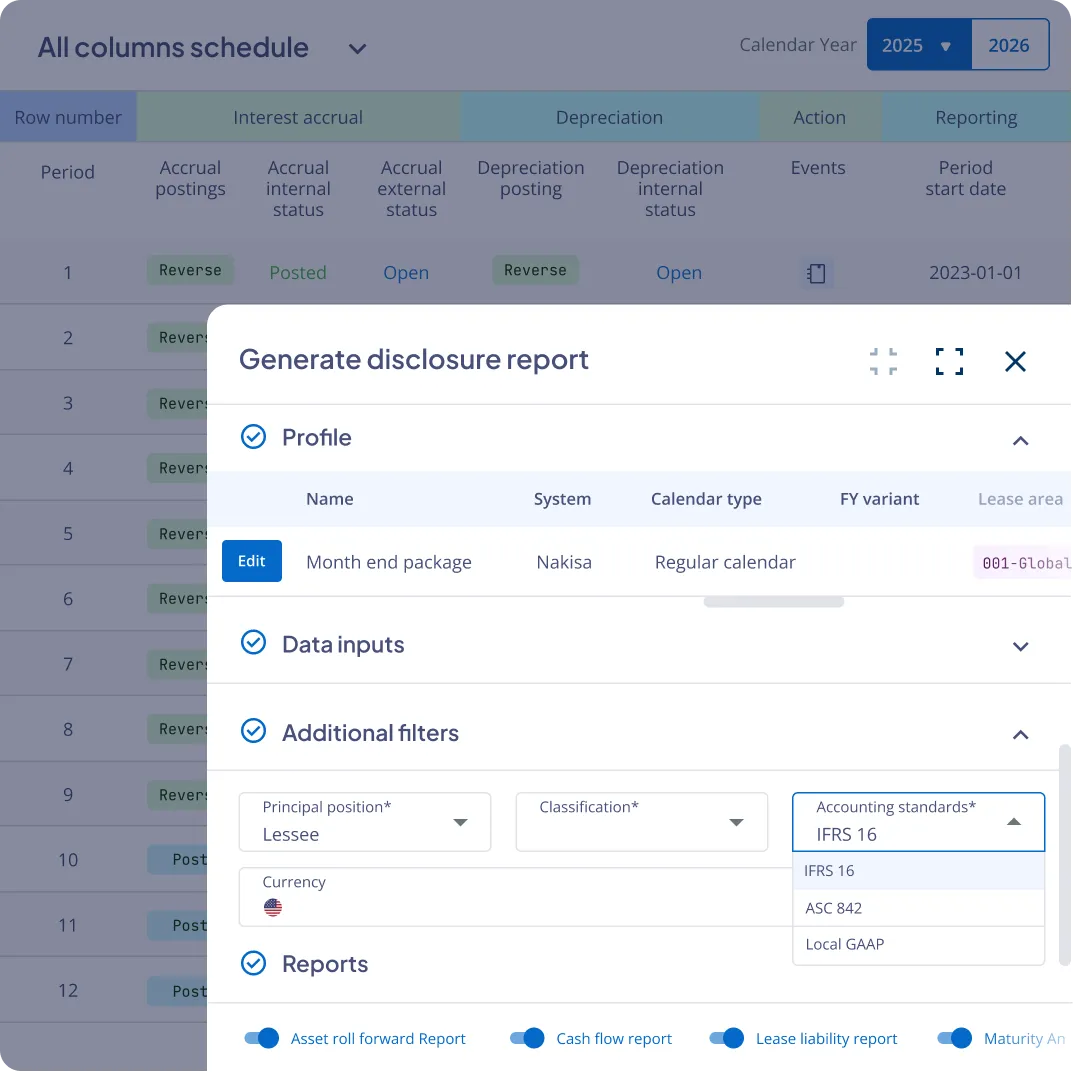The width and height of the screenshot is (1073, 1073).
Task: Click the Action column group header
Action: pyautogui.click(x=819, y=117)
